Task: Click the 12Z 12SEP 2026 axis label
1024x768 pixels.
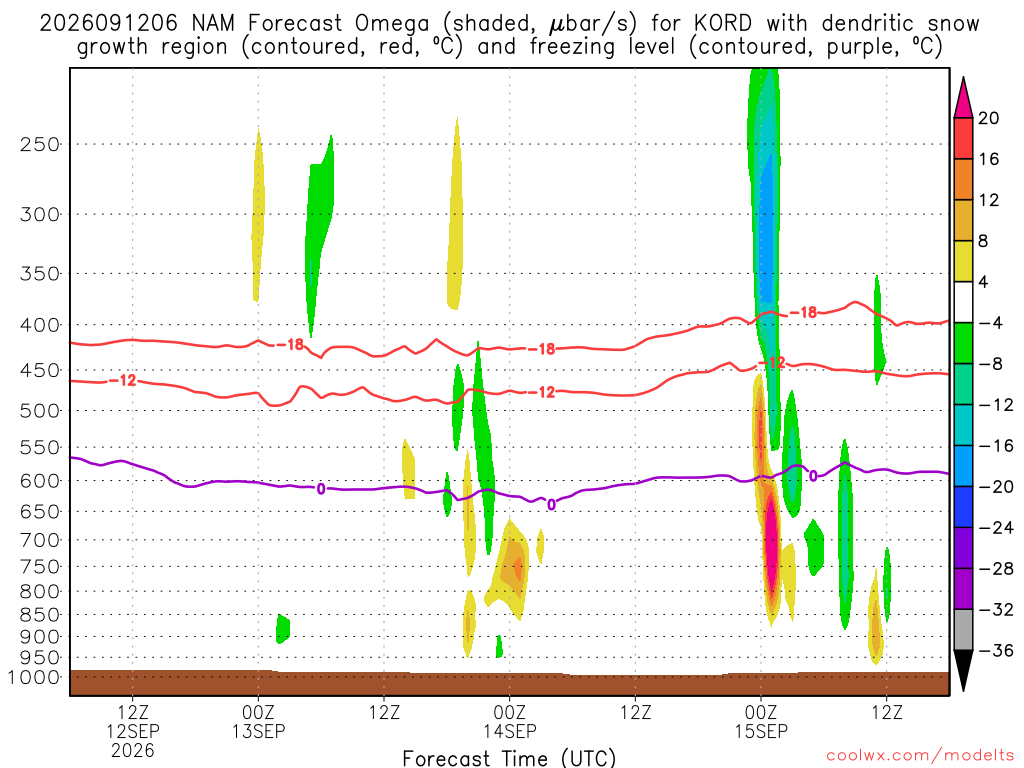Action: click(133, 731)
